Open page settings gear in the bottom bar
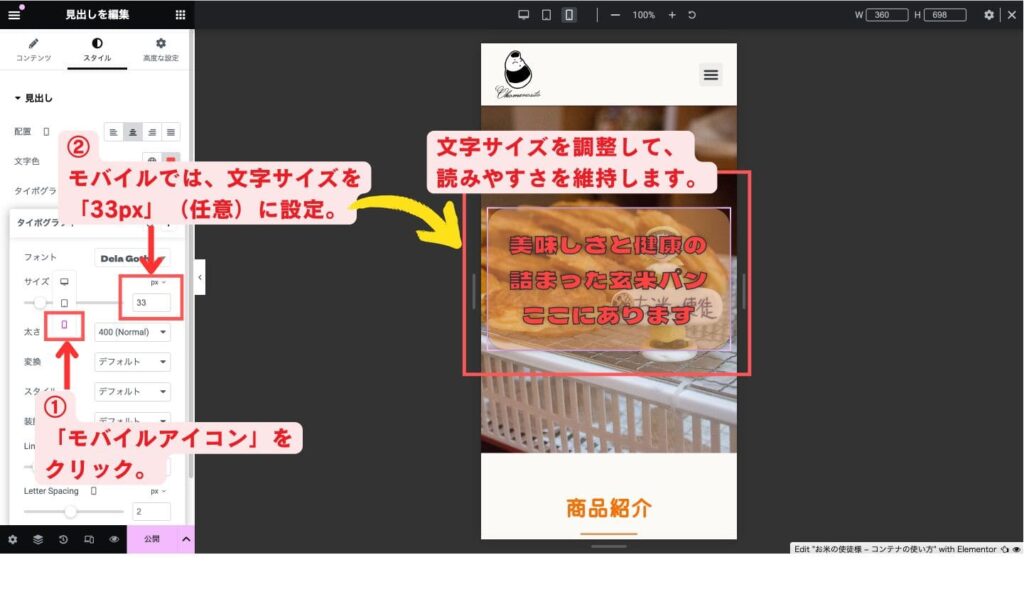The image size is (1024, 609). coord(12,540)
